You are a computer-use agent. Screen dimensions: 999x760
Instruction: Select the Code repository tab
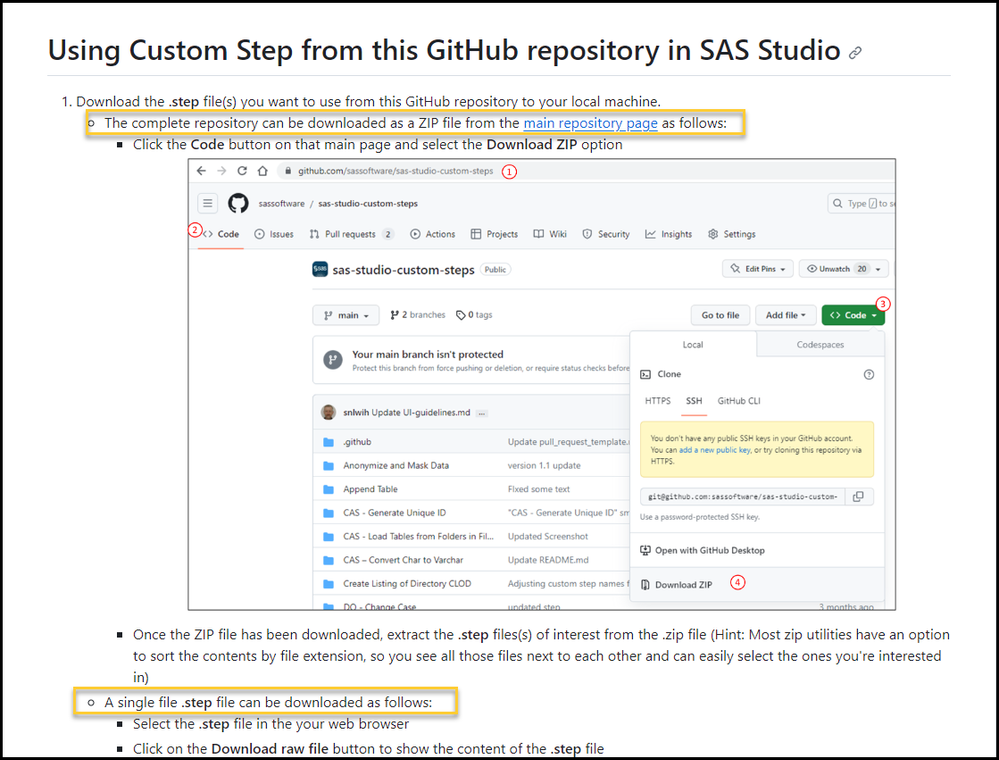point(221,234)
